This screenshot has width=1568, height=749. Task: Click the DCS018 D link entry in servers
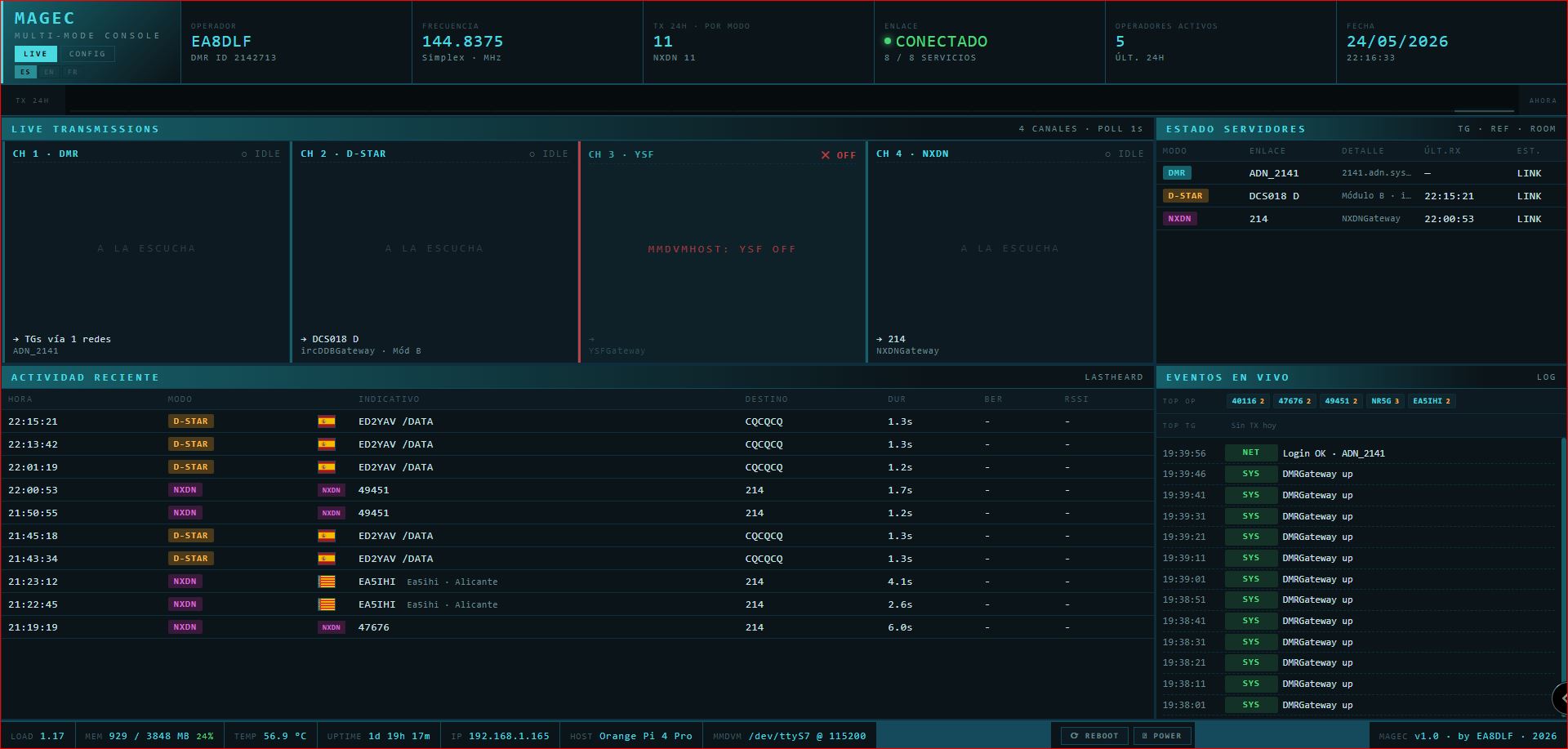point(1274,196)
